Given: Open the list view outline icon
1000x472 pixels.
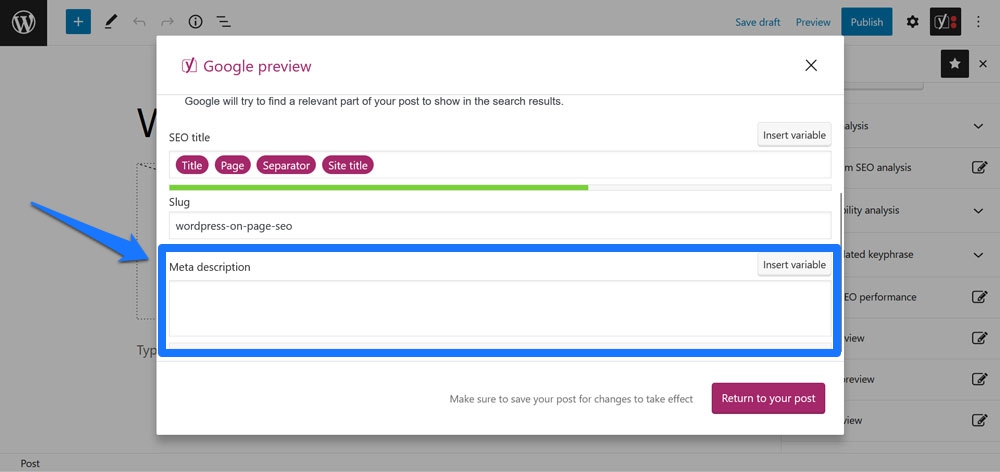Looking at the screenshot, I should coord(223,22).
